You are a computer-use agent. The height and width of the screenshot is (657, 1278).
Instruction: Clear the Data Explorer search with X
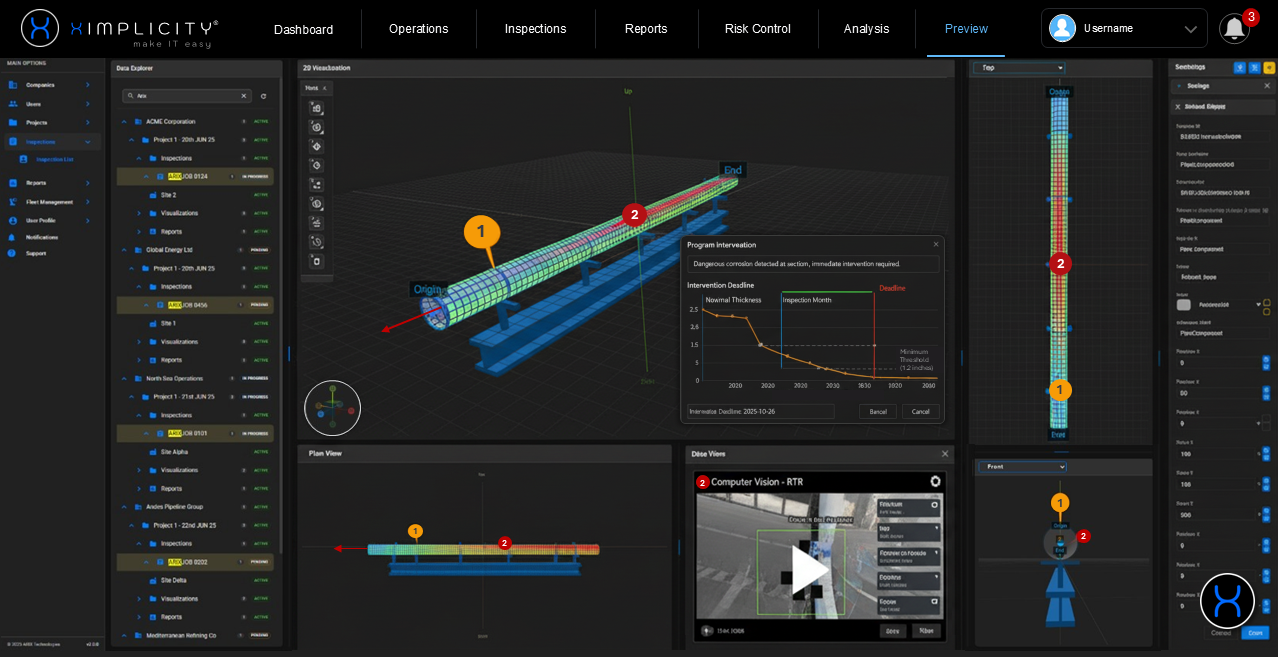pyautogui.click(x=244, y=96)
